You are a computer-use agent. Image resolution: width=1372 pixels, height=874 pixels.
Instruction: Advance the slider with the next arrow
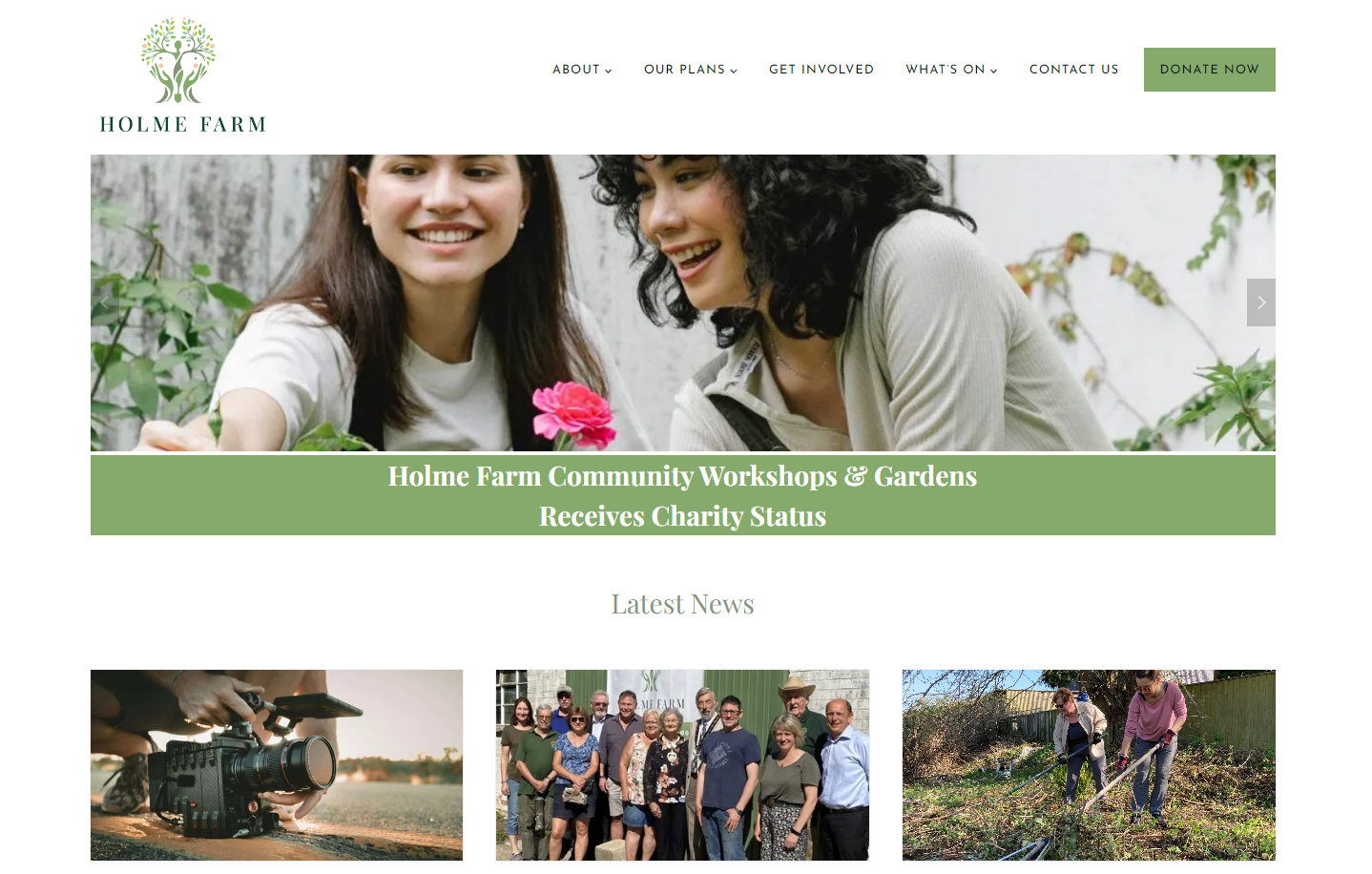[1260, 302]
